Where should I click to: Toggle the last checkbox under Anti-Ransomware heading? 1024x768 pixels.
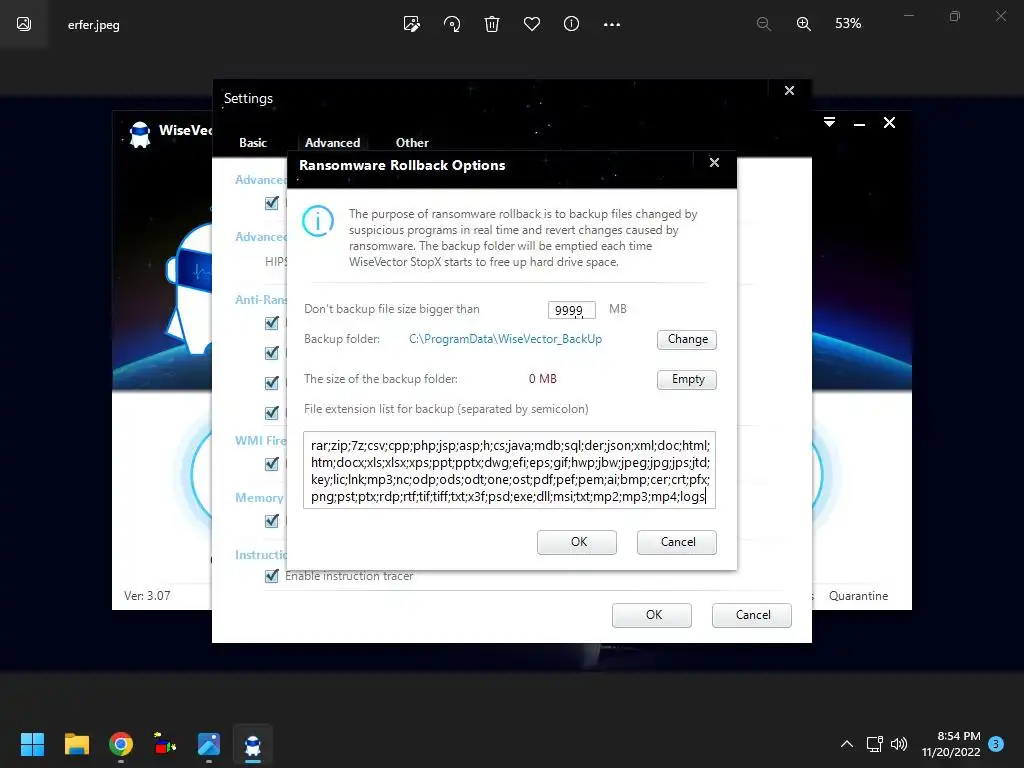[272, 413]
